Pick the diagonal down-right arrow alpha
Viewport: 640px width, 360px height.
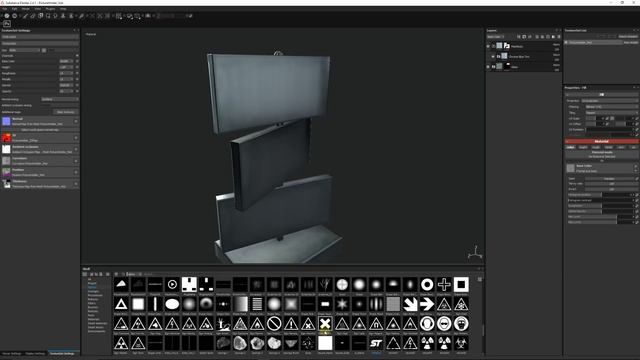point(410,304)
